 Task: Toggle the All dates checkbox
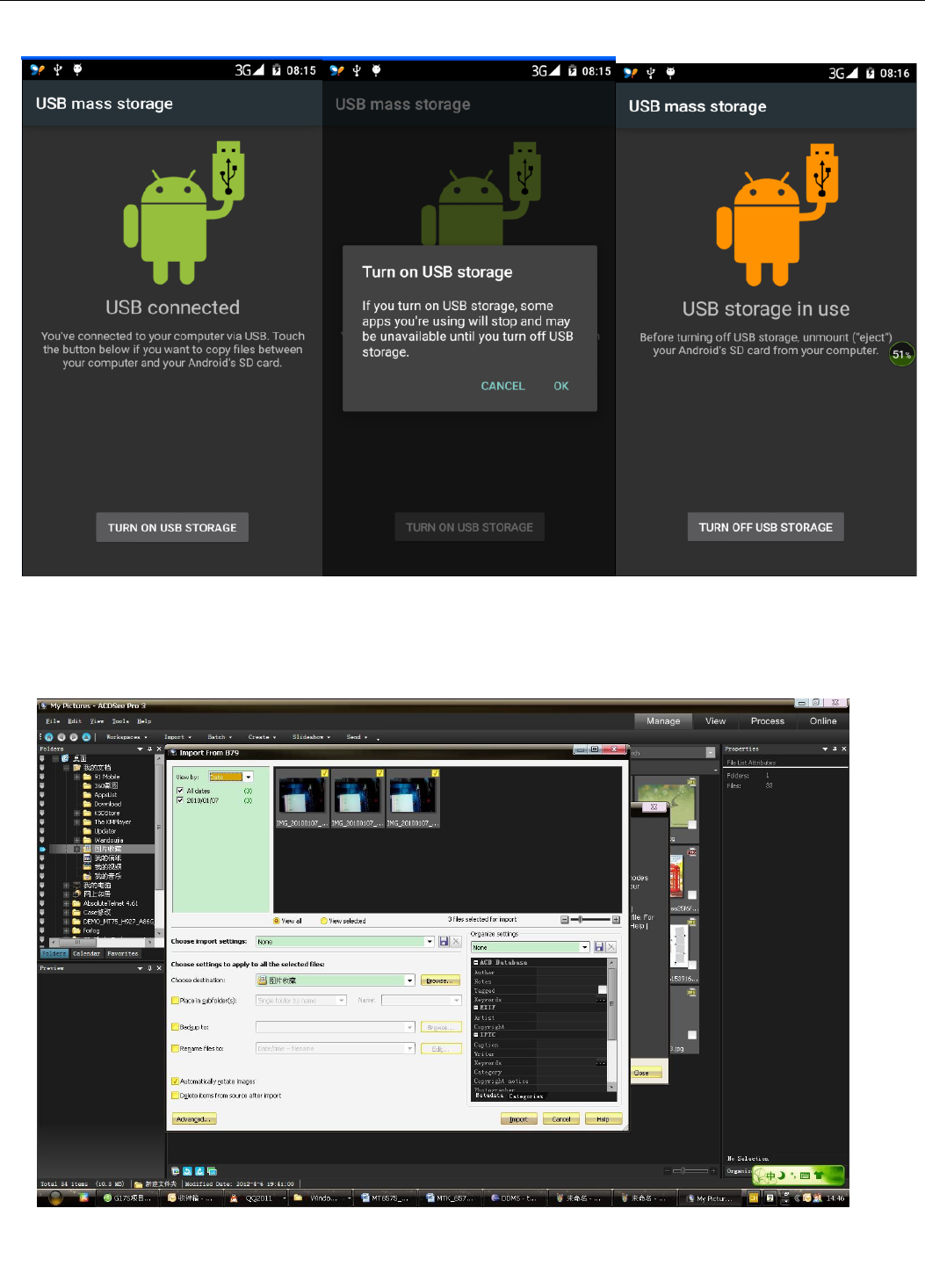[180, 791]
